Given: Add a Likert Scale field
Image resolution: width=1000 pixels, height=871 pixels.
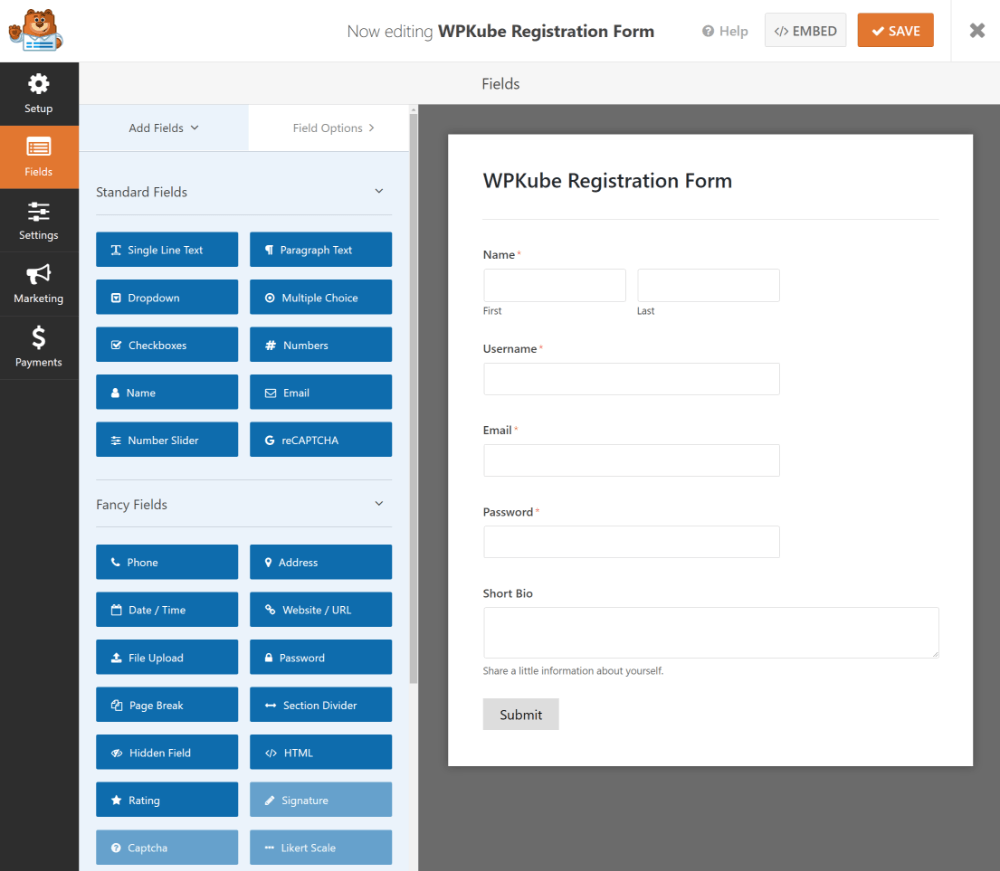Looking at the screenshot, I should pos(321,847).
